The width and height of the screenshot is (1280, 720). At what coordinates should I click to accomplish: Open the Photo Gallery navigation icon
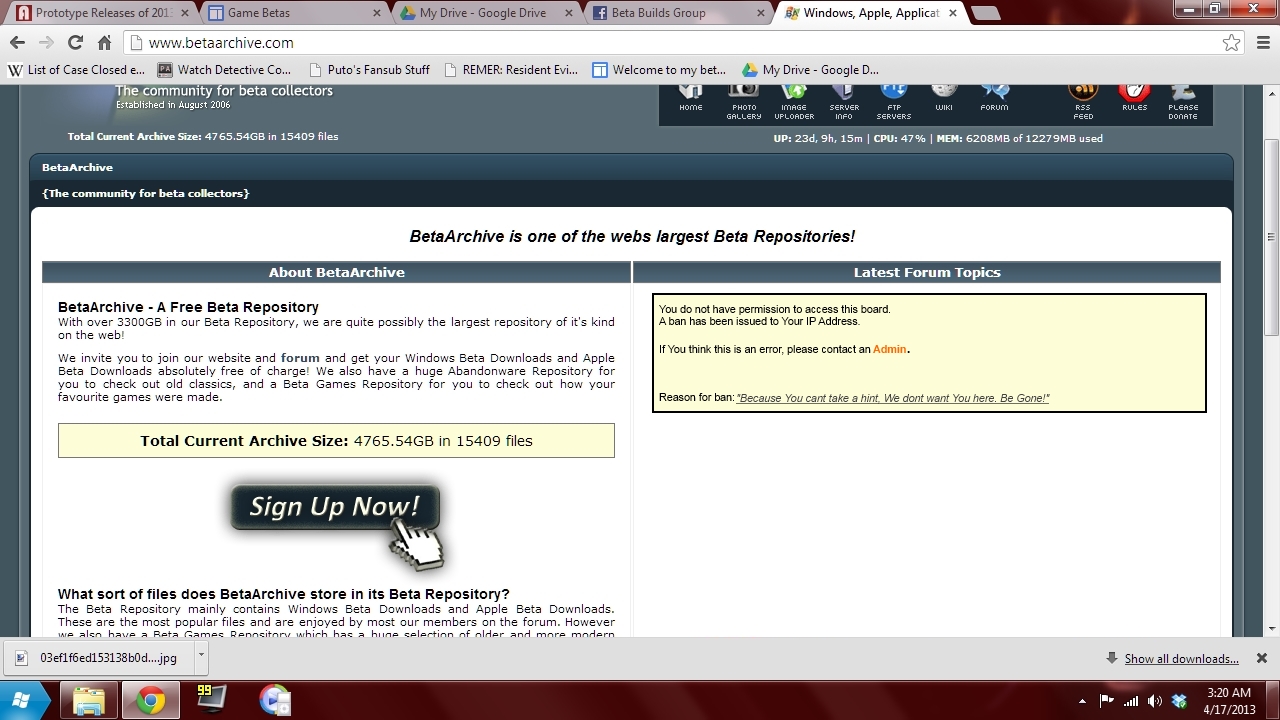tap(744, 102)
